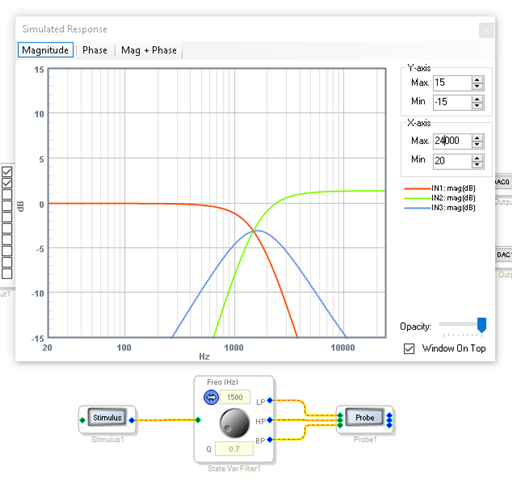Click the X-axis Min input field
512x480 pixels.
452,161
